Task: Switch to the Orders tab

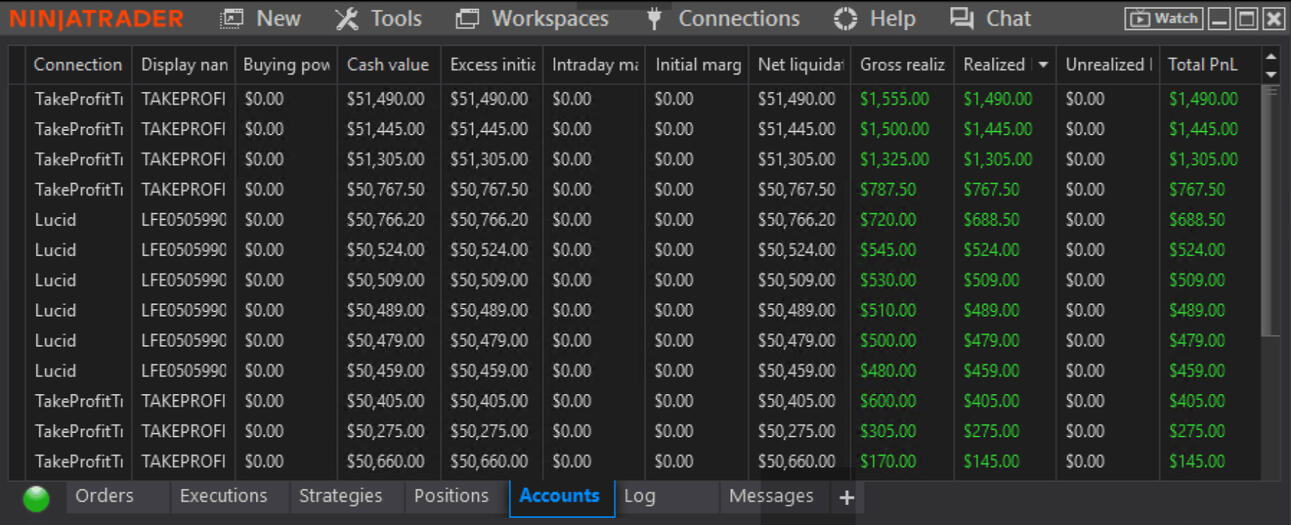Action: click(104, 496)
